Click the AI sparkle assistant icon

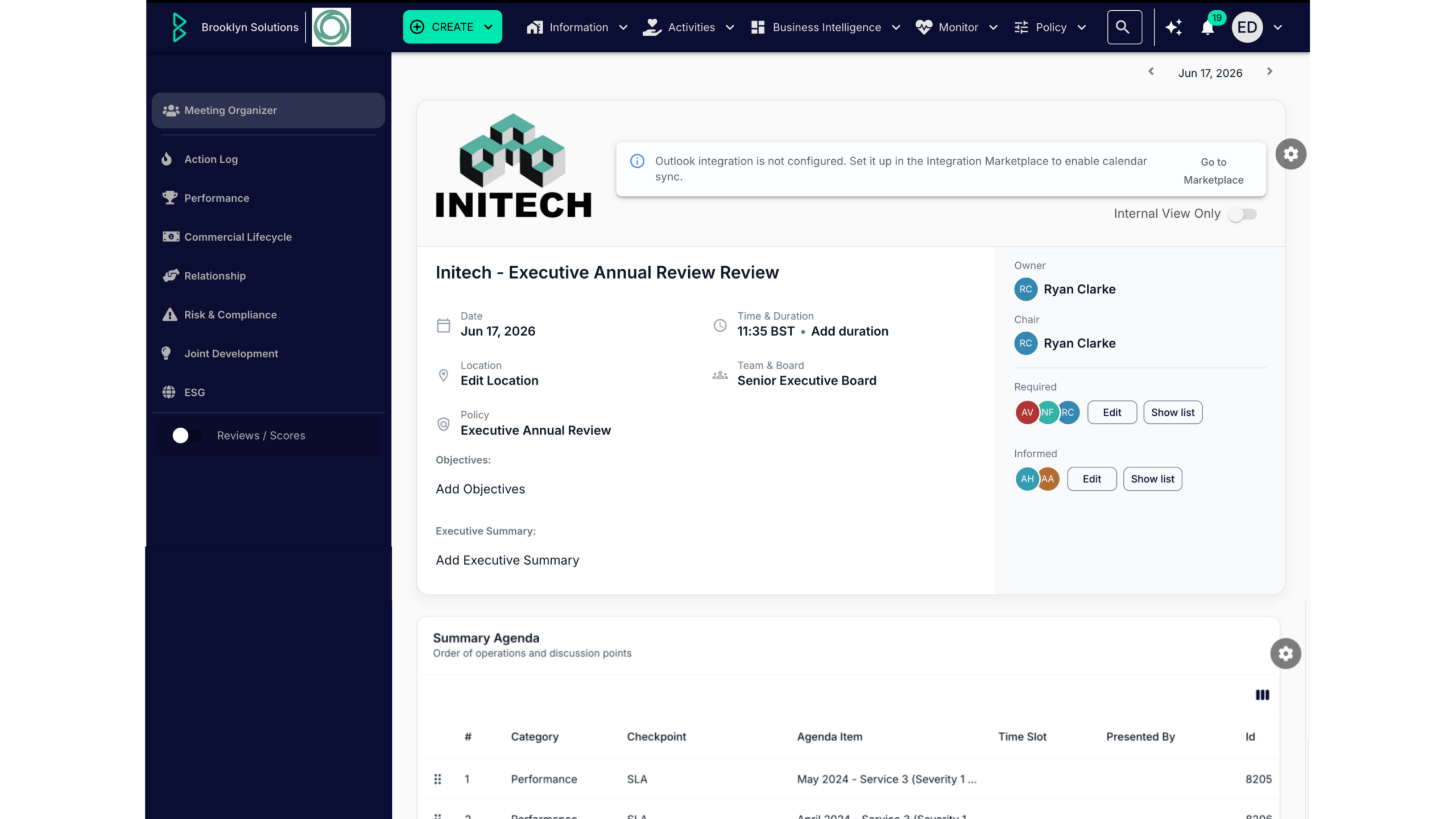(1173, 27)
